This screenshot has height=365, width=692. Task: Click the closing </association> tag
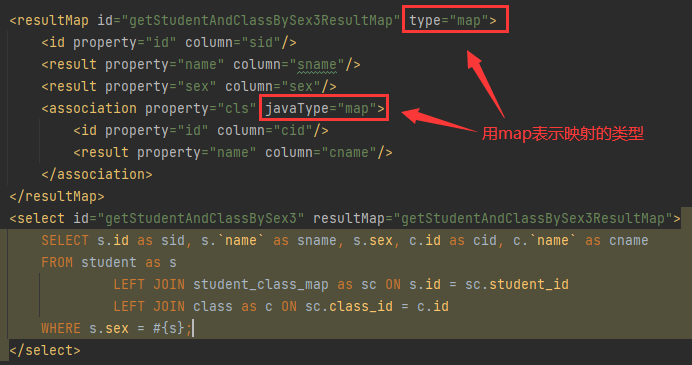tap(97, 174)
